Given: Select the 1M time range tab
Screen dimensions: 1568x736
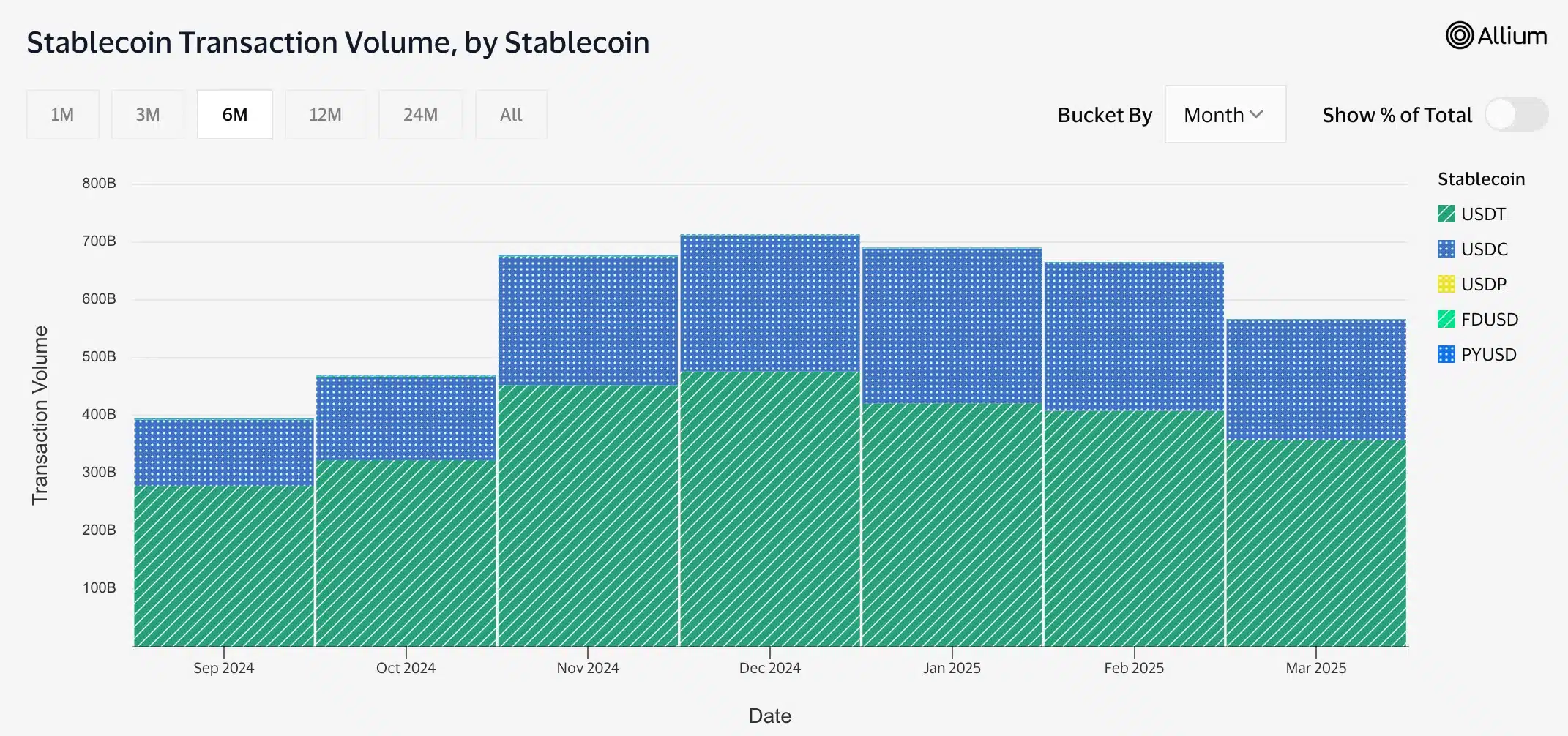Looking at the screenshot, I should click(62, 115).
